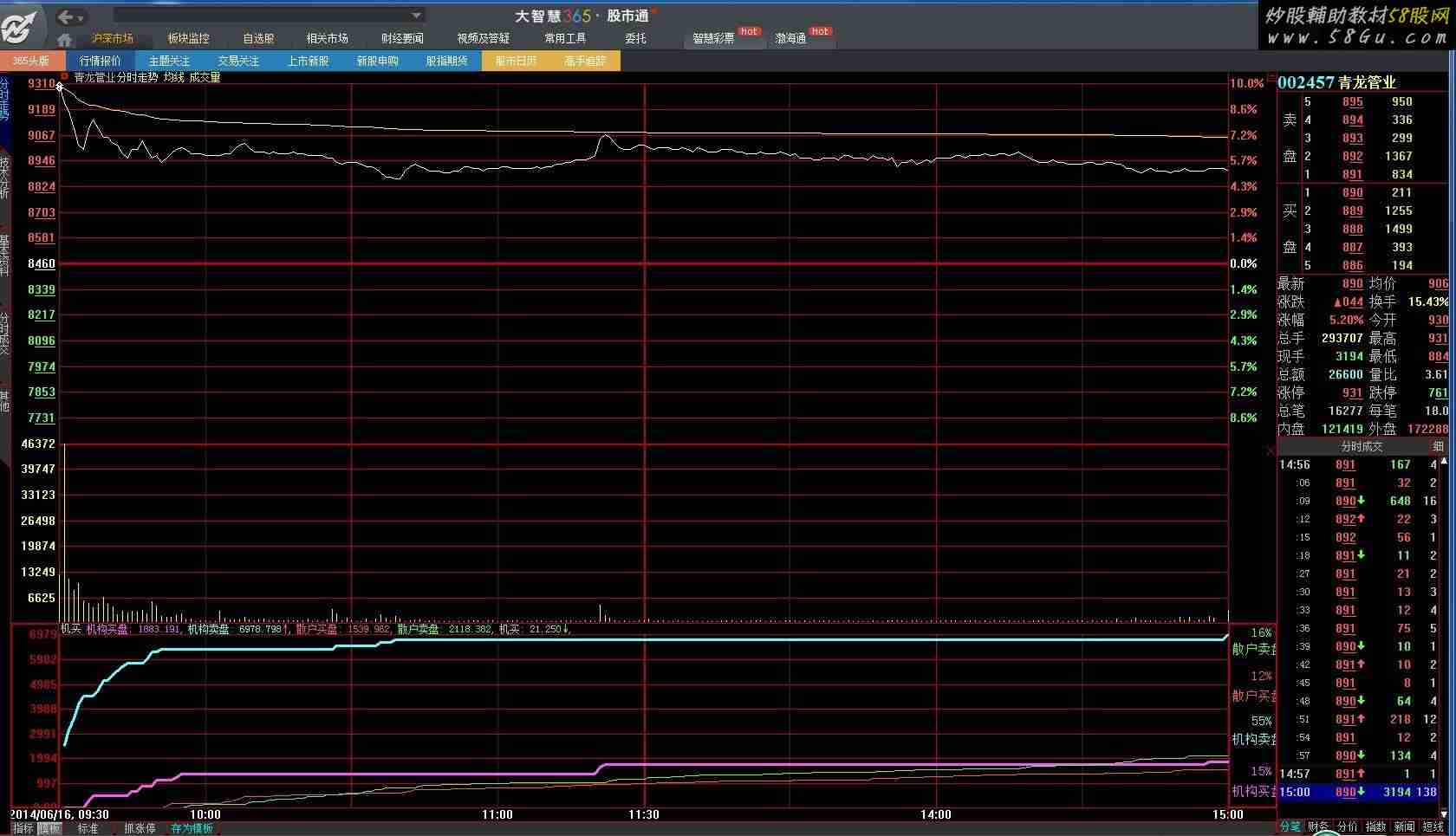Open 板块监控 menu
The image size is (1456, 836).
(x=188, y=38)
